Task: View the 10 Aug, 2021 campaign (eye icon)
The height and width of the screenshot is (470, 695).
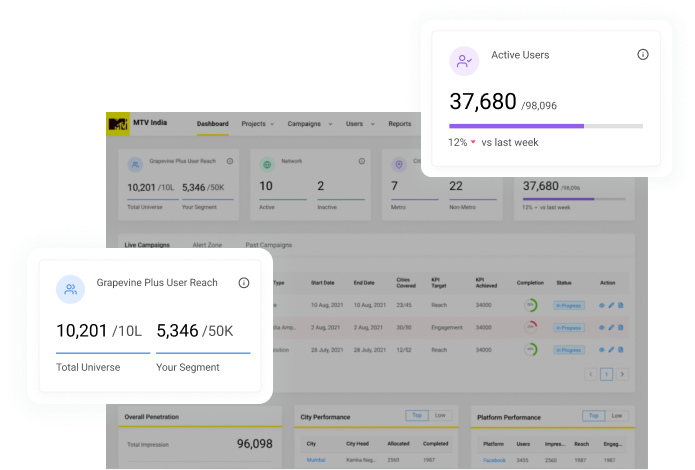Action: [601, 306]
